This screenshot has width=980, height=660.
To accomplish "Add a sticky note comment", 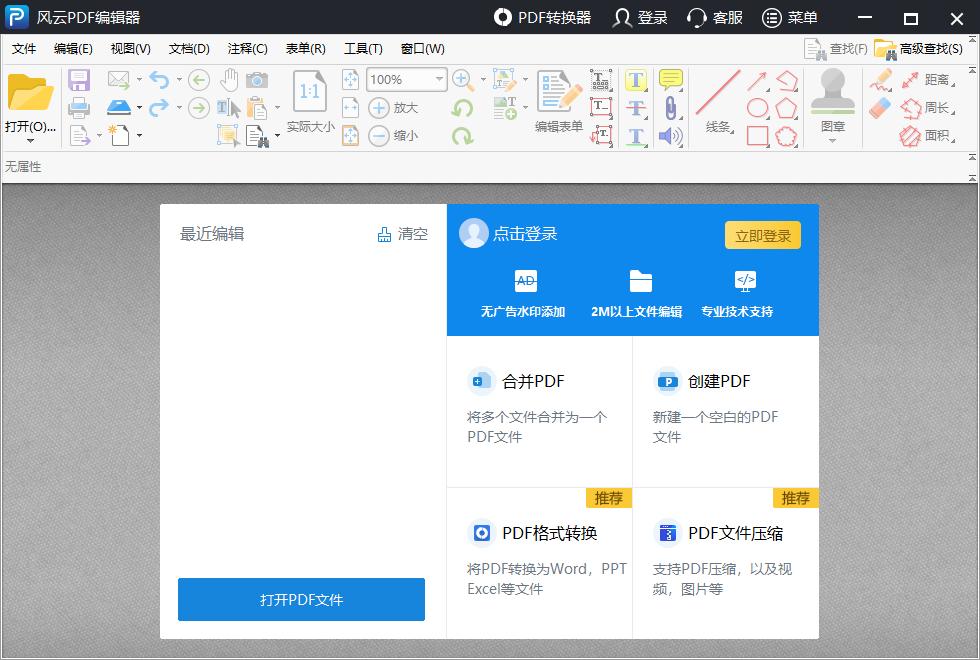I will pyautogui.click(x=670, y=77).
